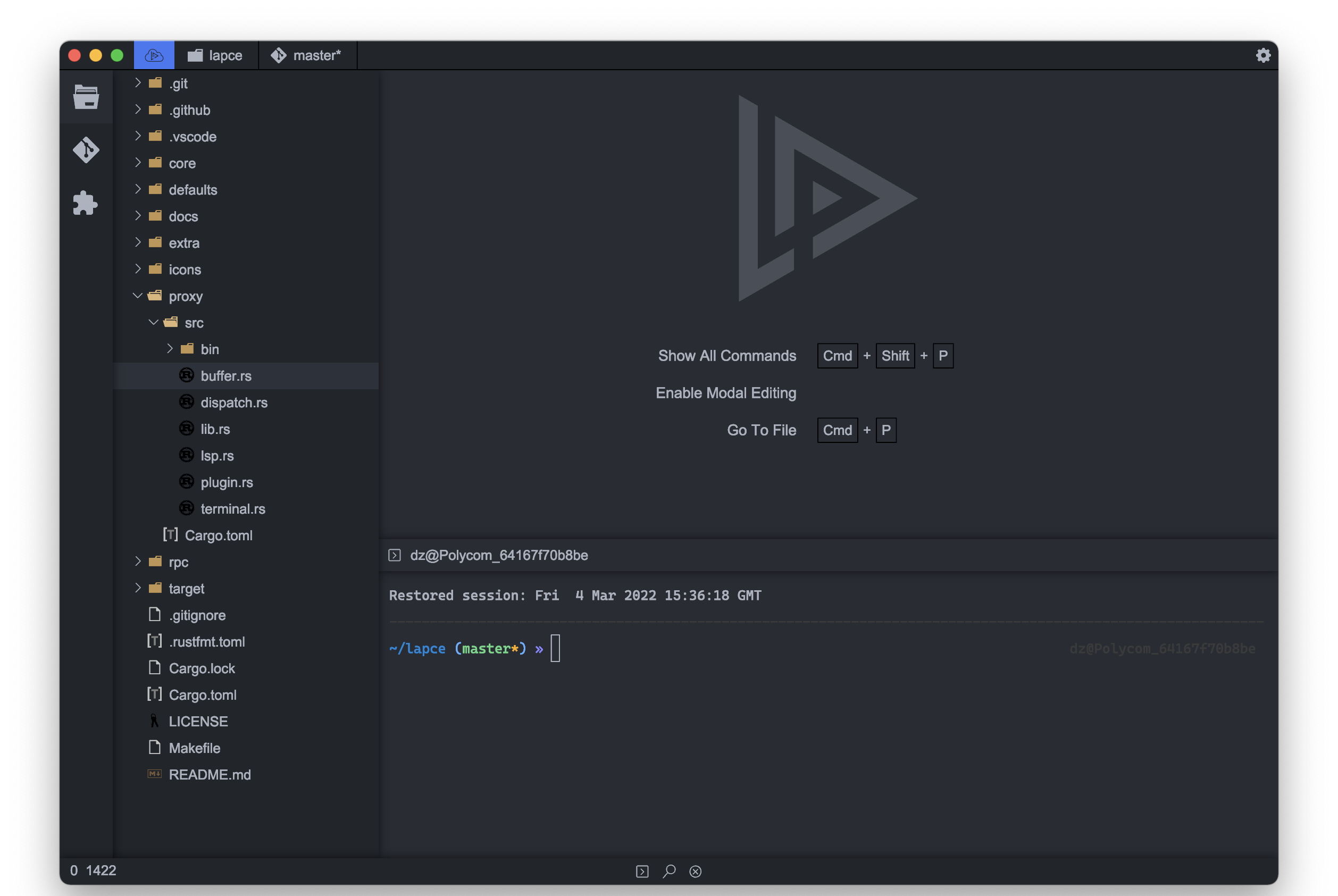
Task: Open the root Cargo.toml above LICENSE
Action: 246,695
